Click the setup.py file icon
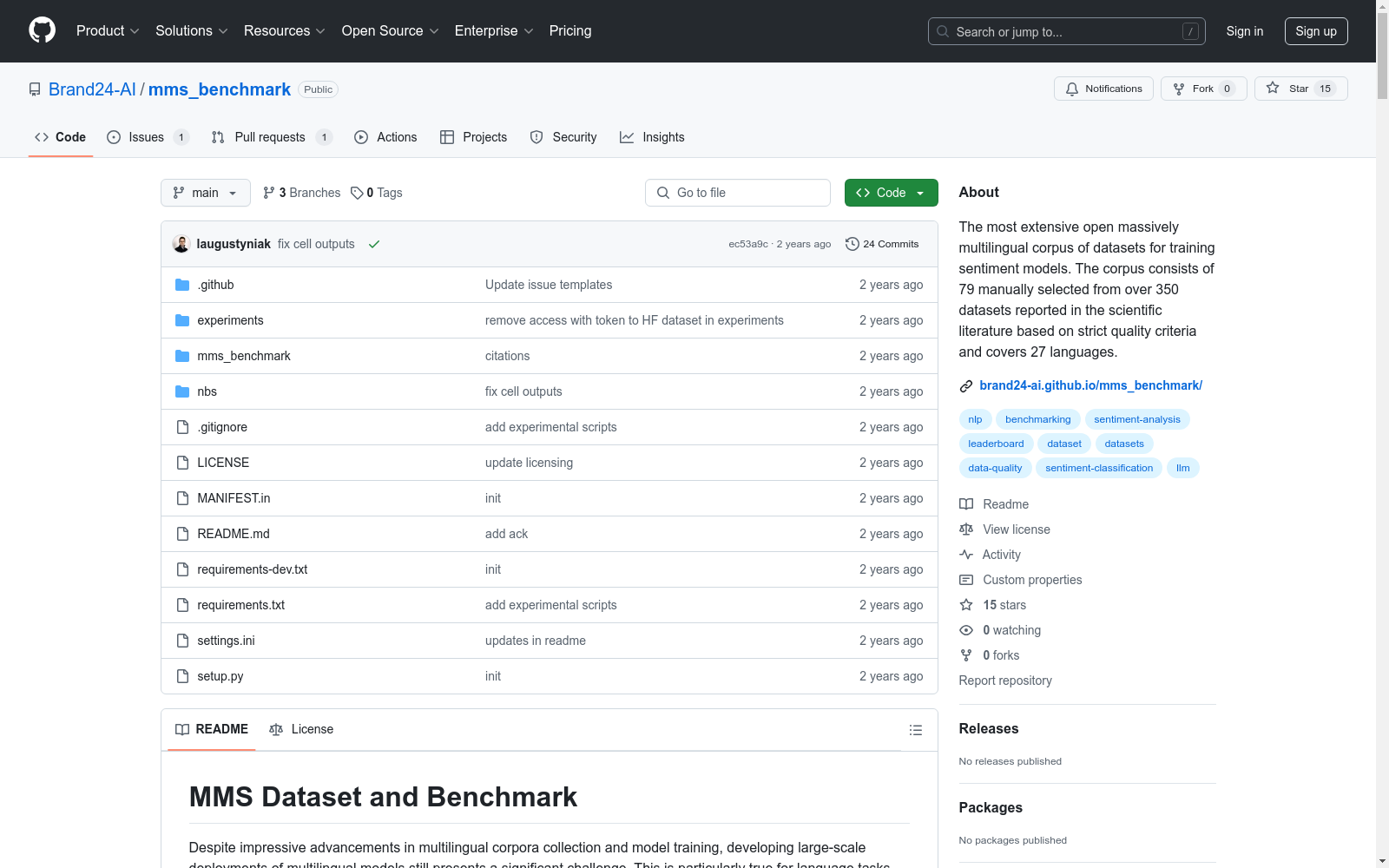Image resolution: width=1389 pixels, height=868 pixels. [x=182, y=676]
